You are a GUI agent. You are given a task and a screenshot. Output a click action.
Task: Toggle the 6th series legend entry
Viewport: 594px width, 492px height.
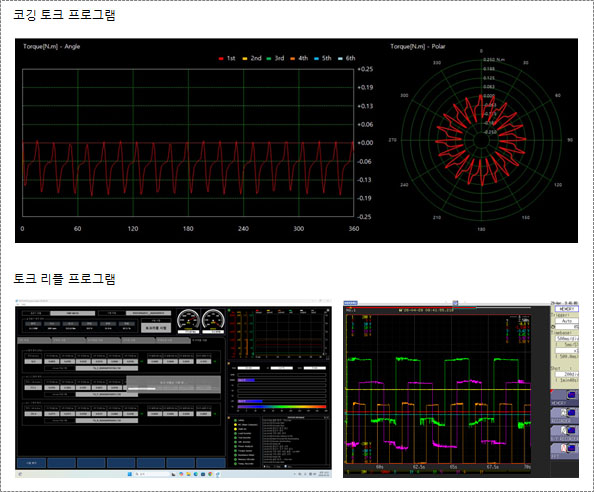(346, 58)
